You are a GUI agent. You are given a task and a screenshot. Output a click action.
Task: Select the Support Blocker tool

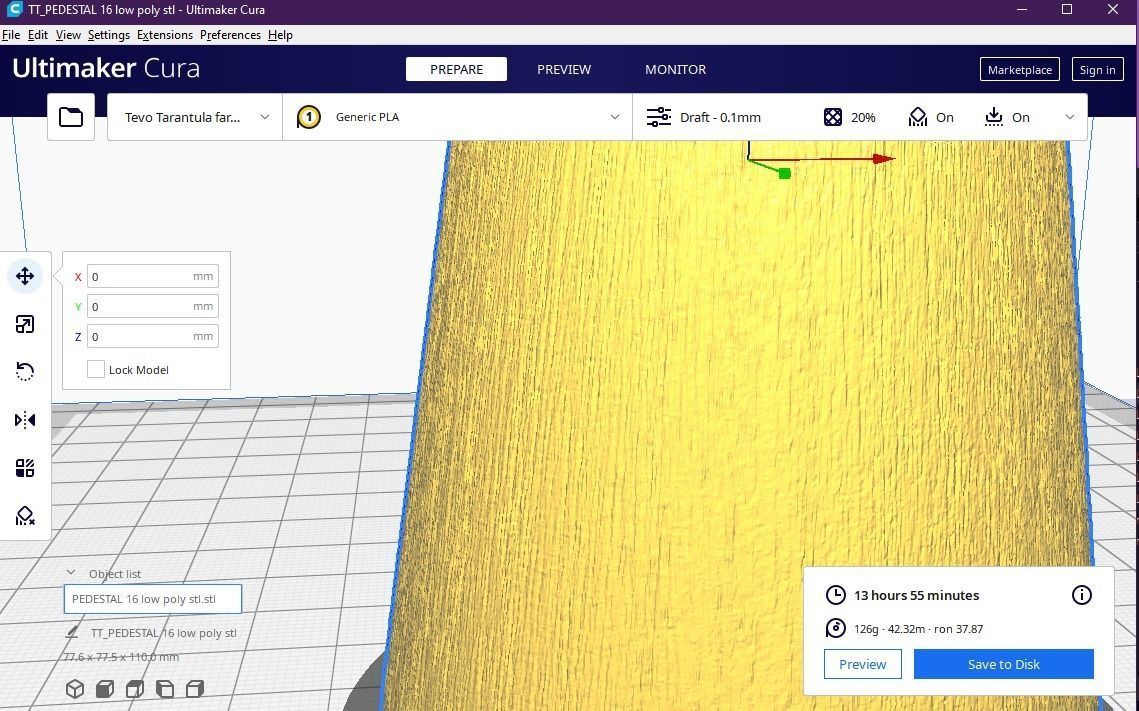point(25,516)
